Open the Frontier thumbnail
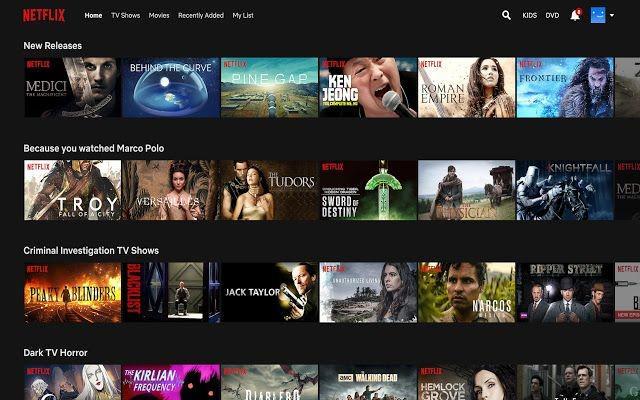The image size is (640, 400). 565,87
